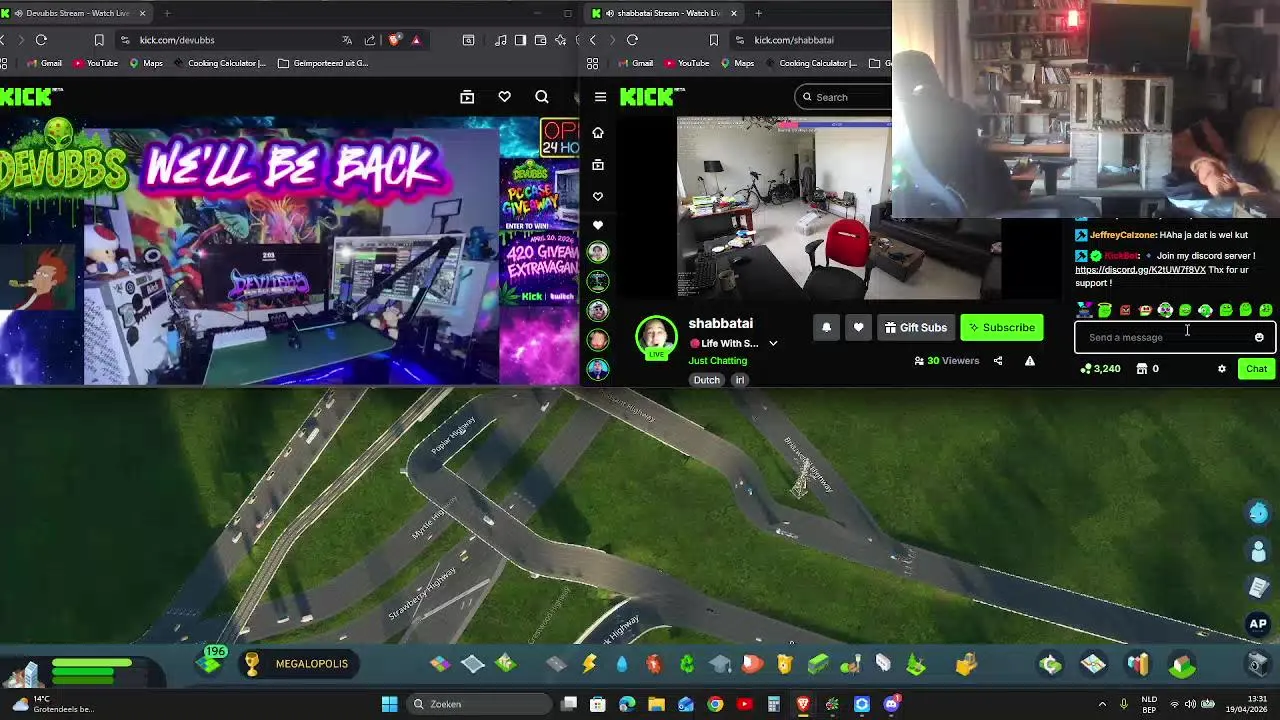Open Cooking Calculator bookmark in Devubbs window
Screen dimensions: 1280x720
(x=220, y=63)
